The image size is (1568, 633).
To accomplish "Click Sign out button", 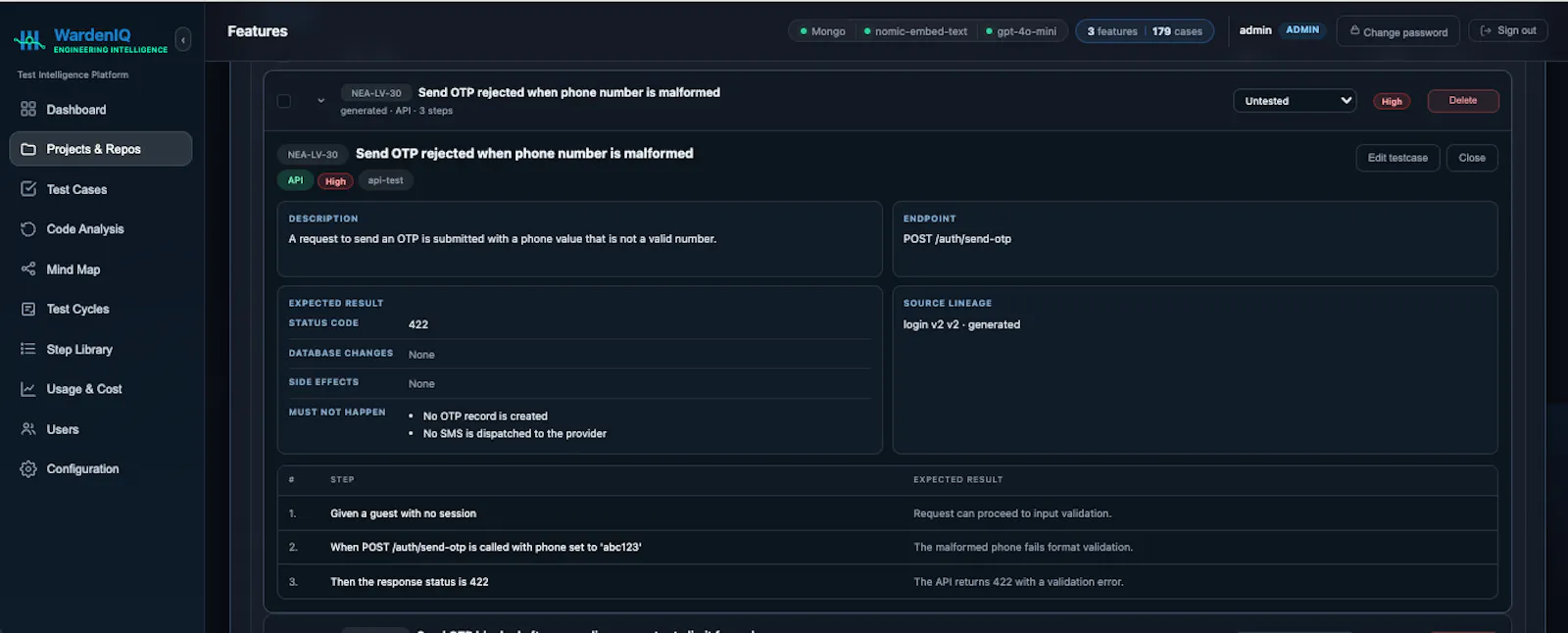I will tap(1508, 30).
